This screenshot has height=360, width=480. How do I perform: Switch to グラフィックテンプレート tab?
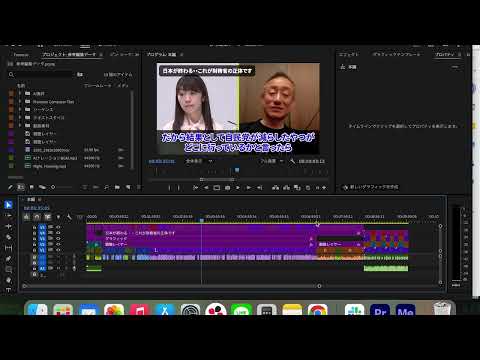coord(396,54)
